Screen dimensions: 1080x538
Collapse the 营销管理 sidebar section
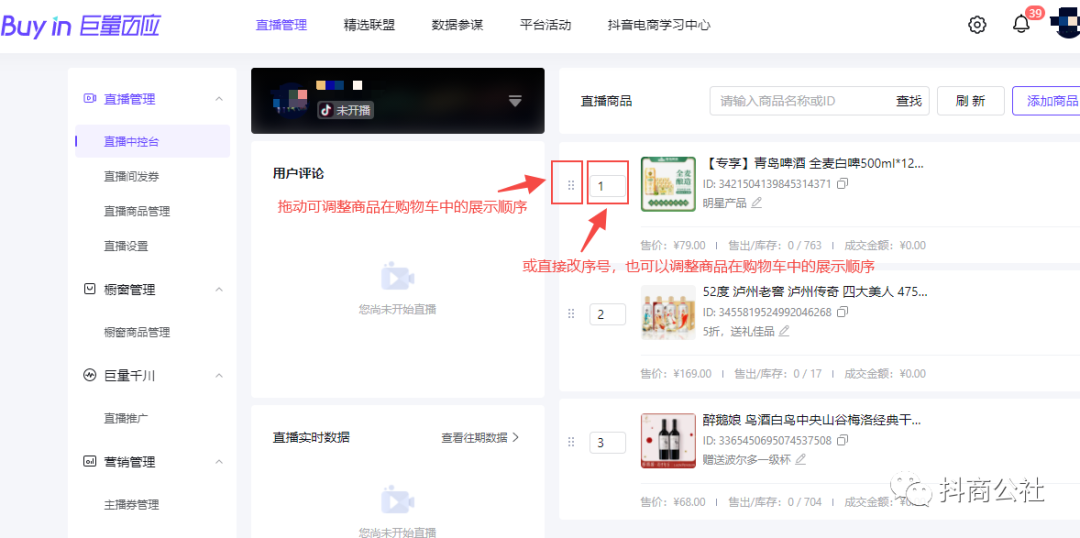tap(219, 462)
